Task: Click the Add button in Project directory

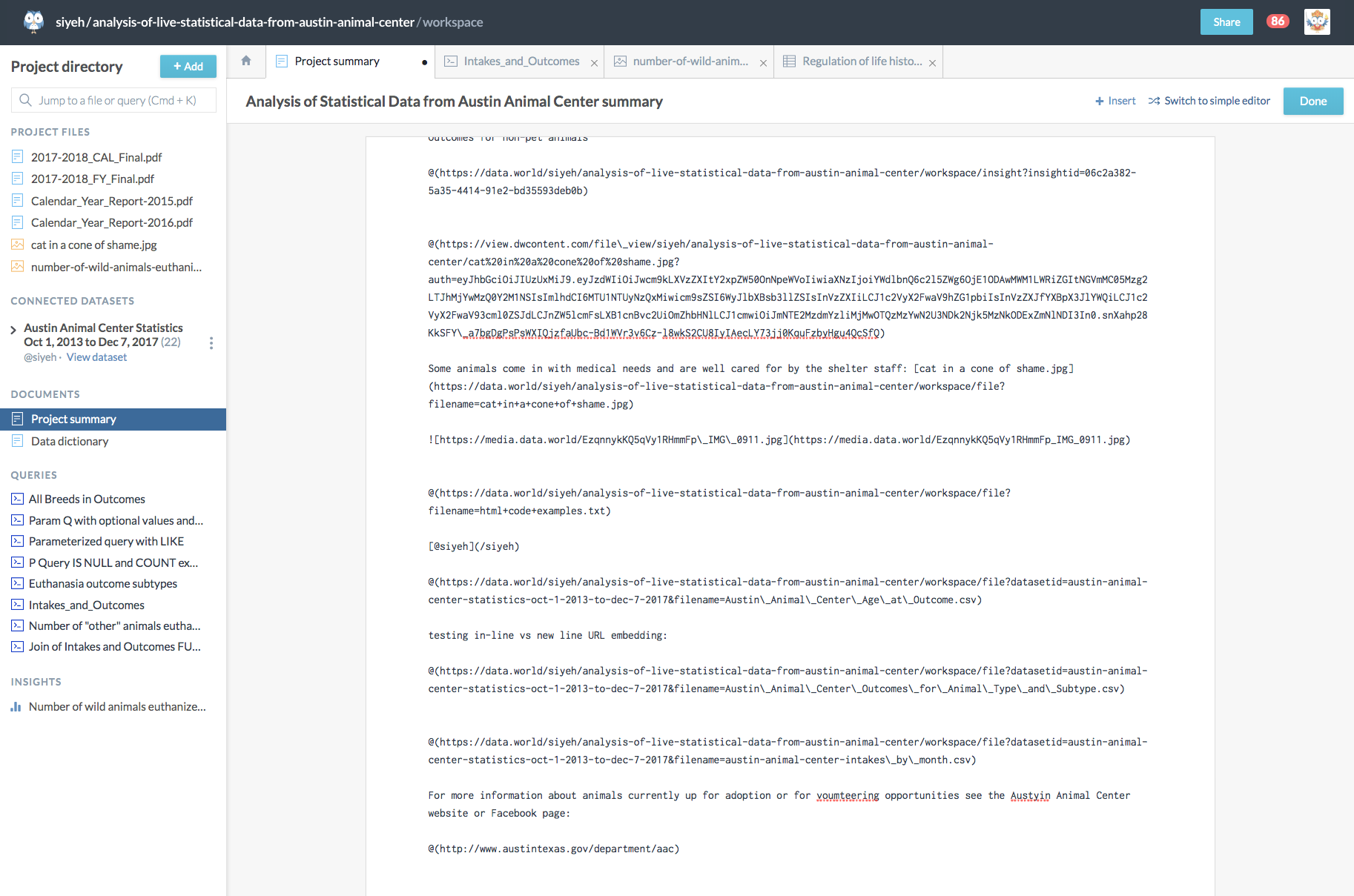Action: [x=188, y=66]
